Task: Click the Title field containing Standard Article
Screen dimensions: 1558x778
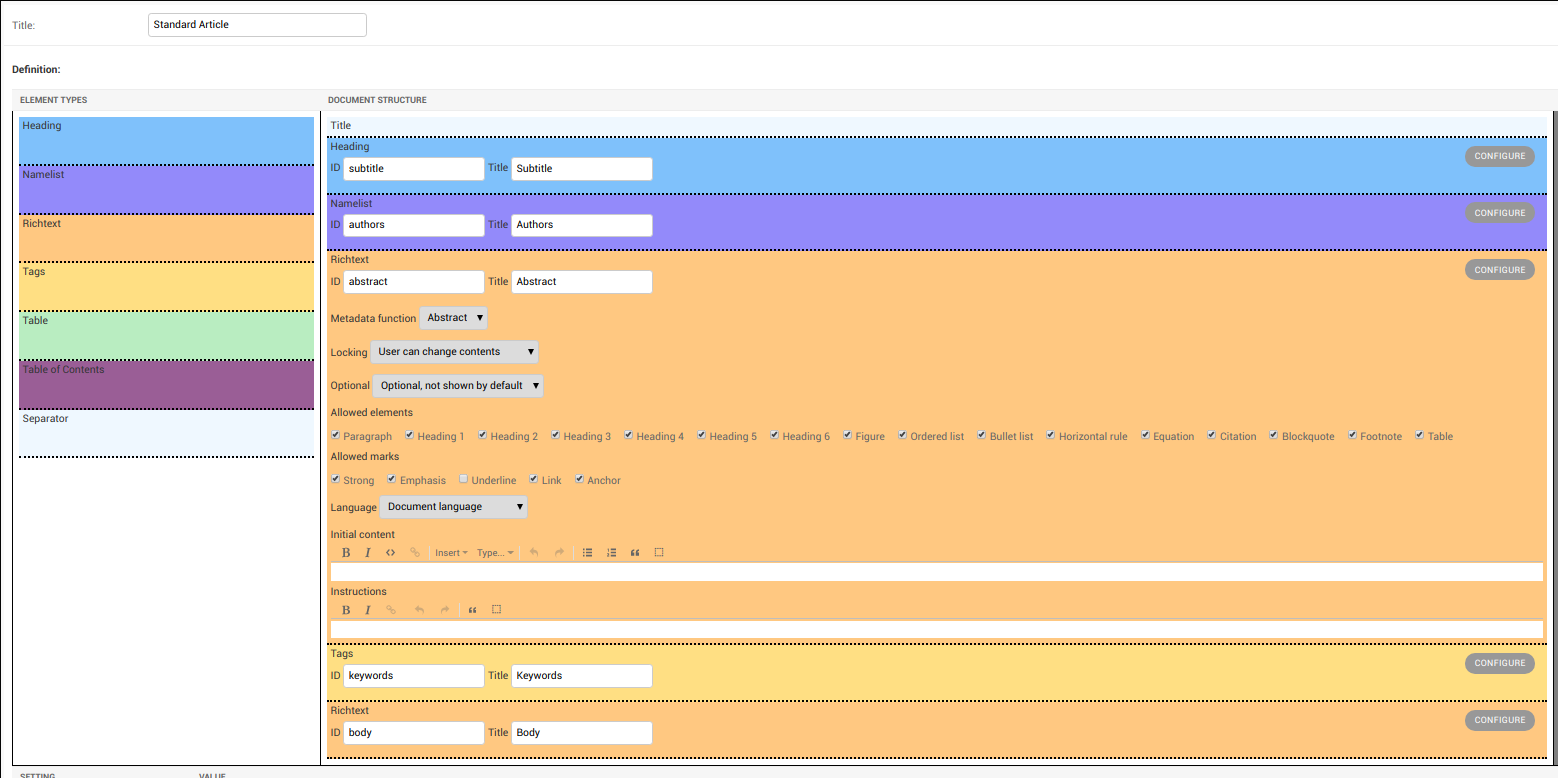Action: tap(256, 24)
